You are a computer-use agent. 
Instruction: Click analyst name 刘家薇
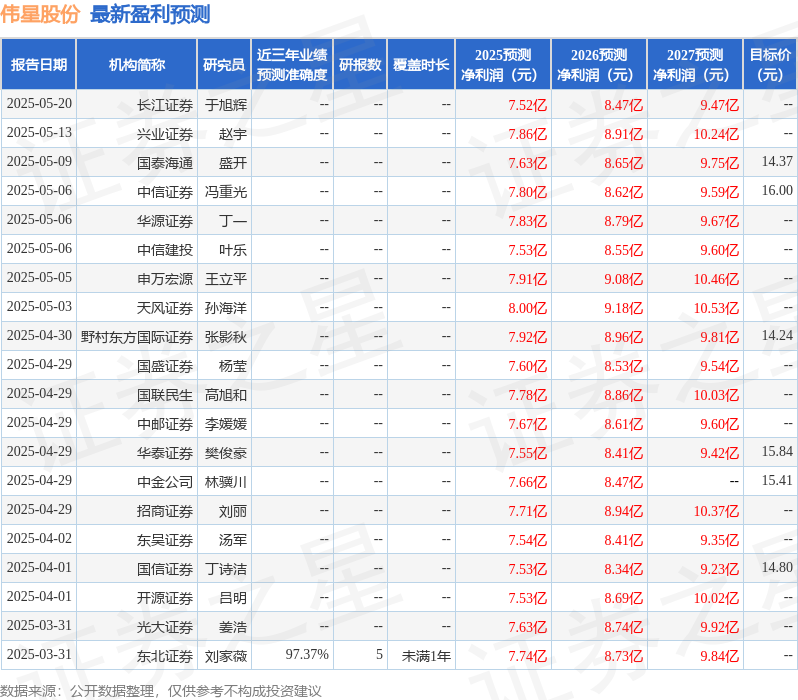(225, 656)
